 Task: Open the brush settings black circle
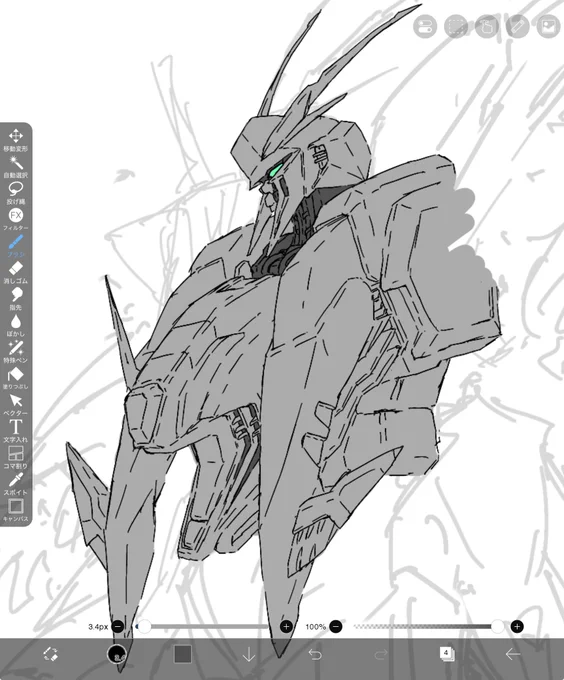point(117,654)
